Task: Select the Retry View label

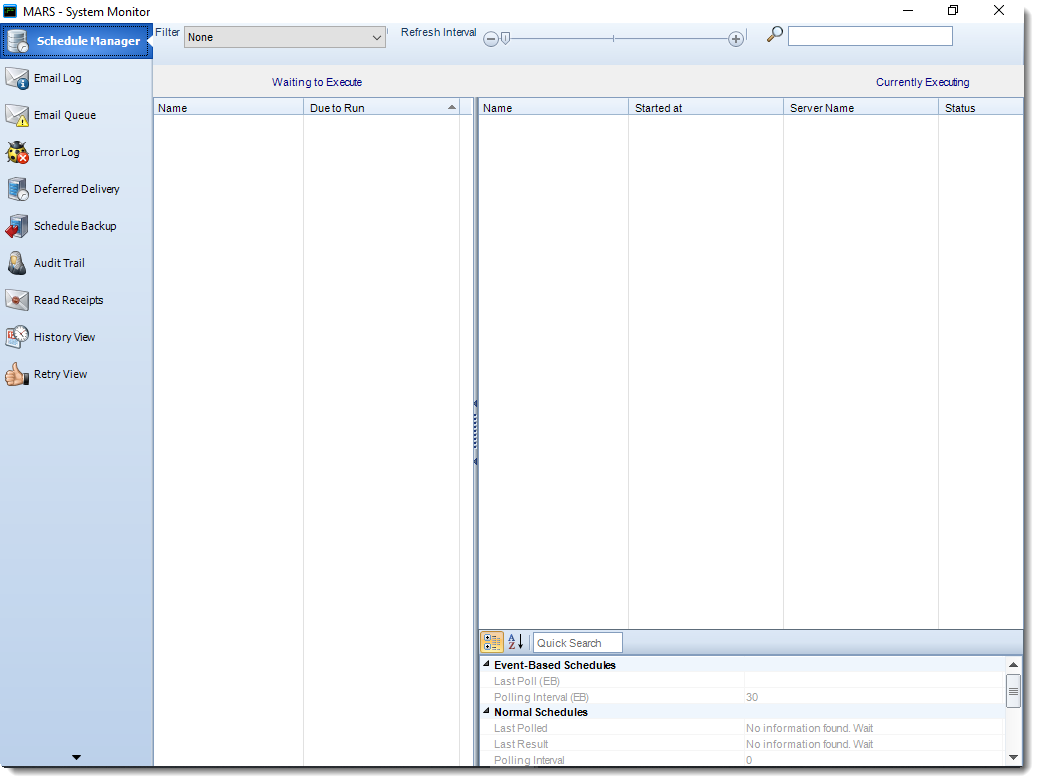Action: pos(60,374)
